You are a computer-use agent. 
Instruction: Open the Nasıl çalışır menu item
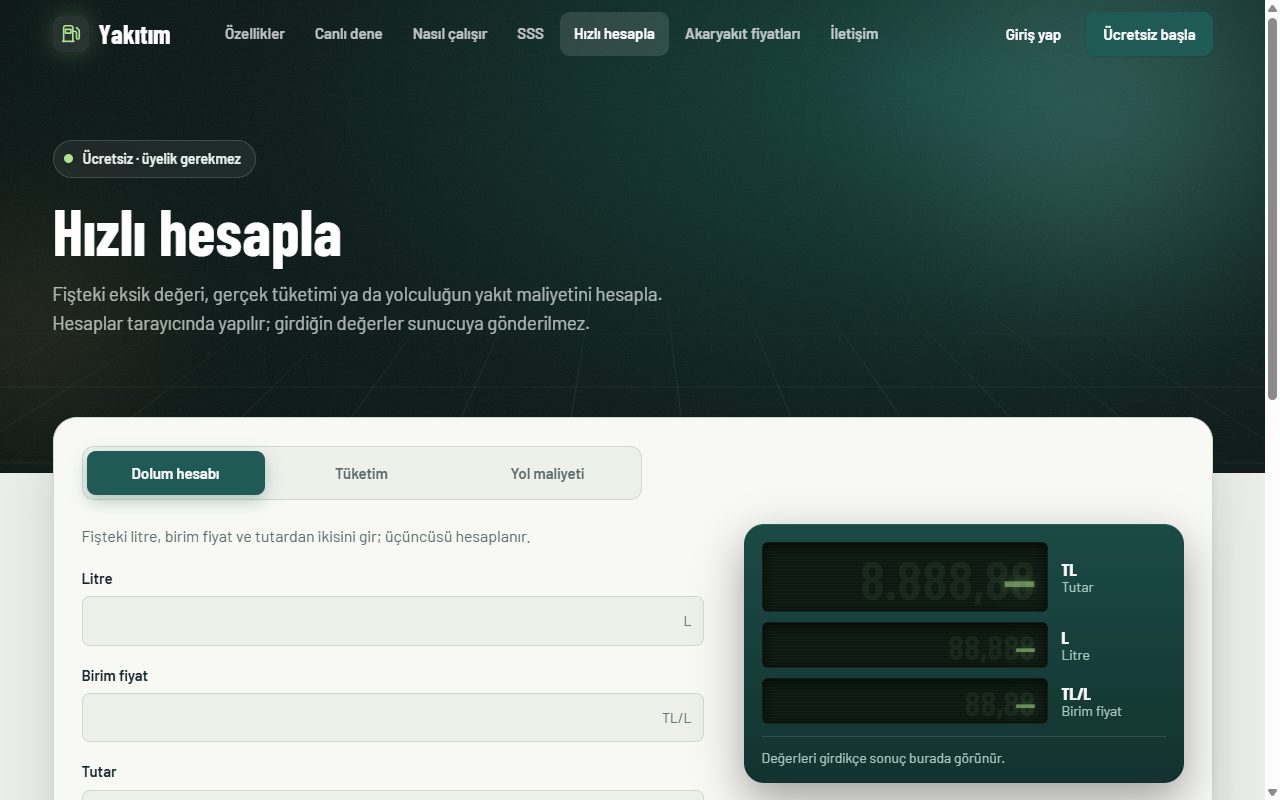450,34
